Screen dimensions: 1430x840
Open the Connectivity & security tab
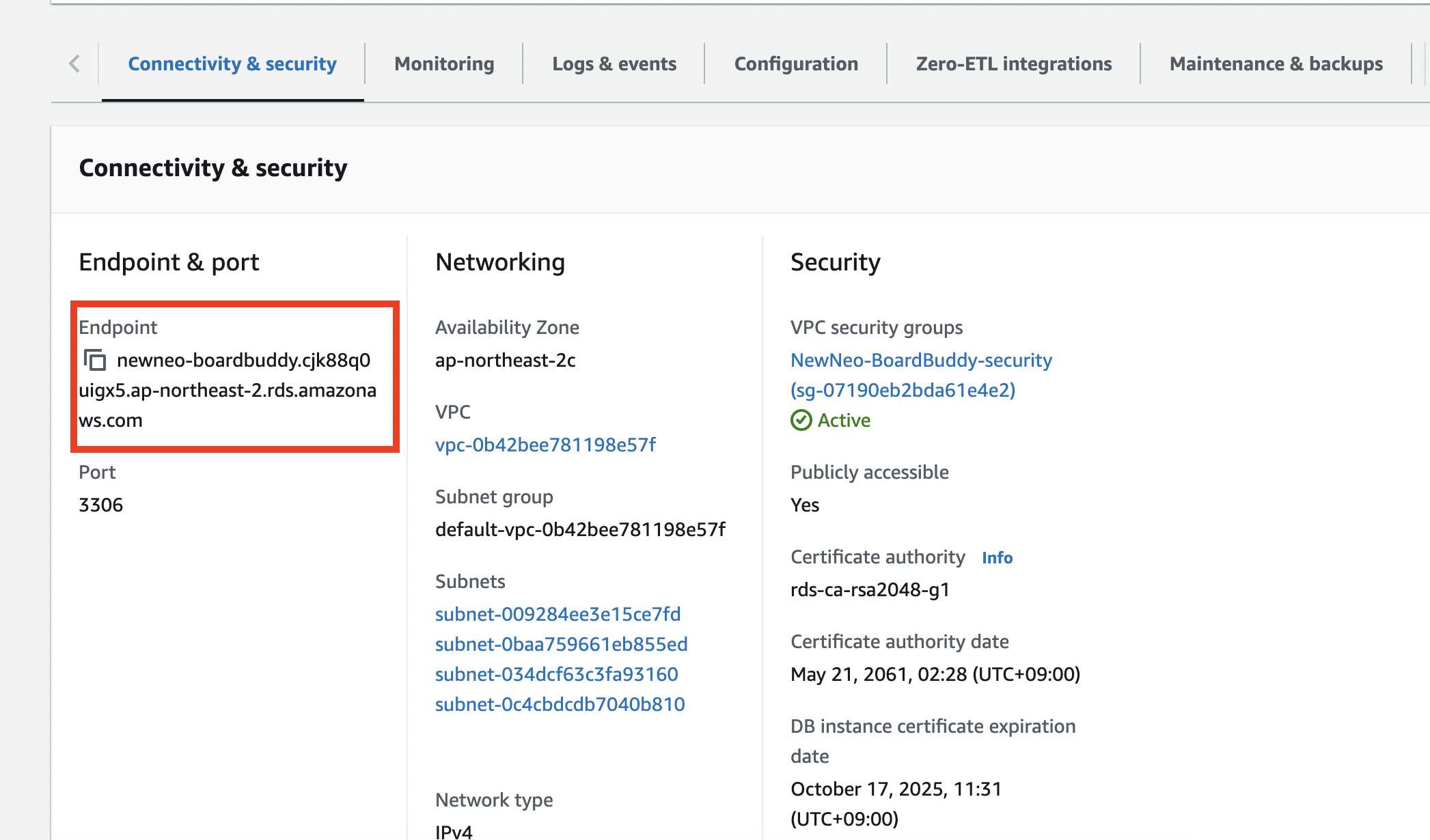pos(232,64)
